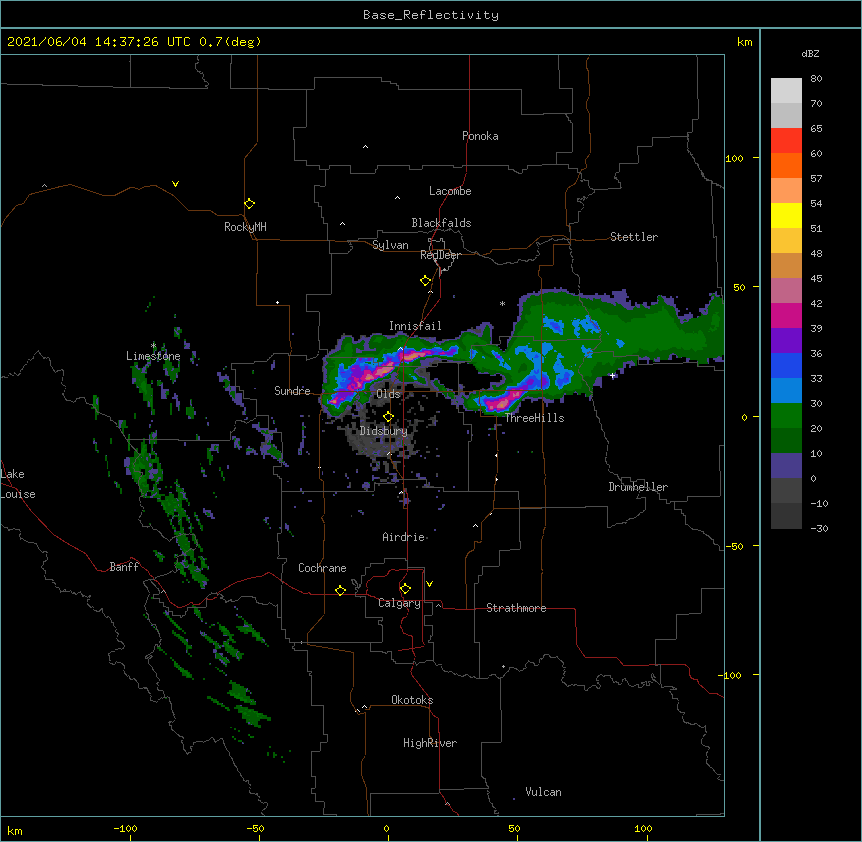Select the Calgary label
This screenshot has height=842, width=862.
coord(399,603)
